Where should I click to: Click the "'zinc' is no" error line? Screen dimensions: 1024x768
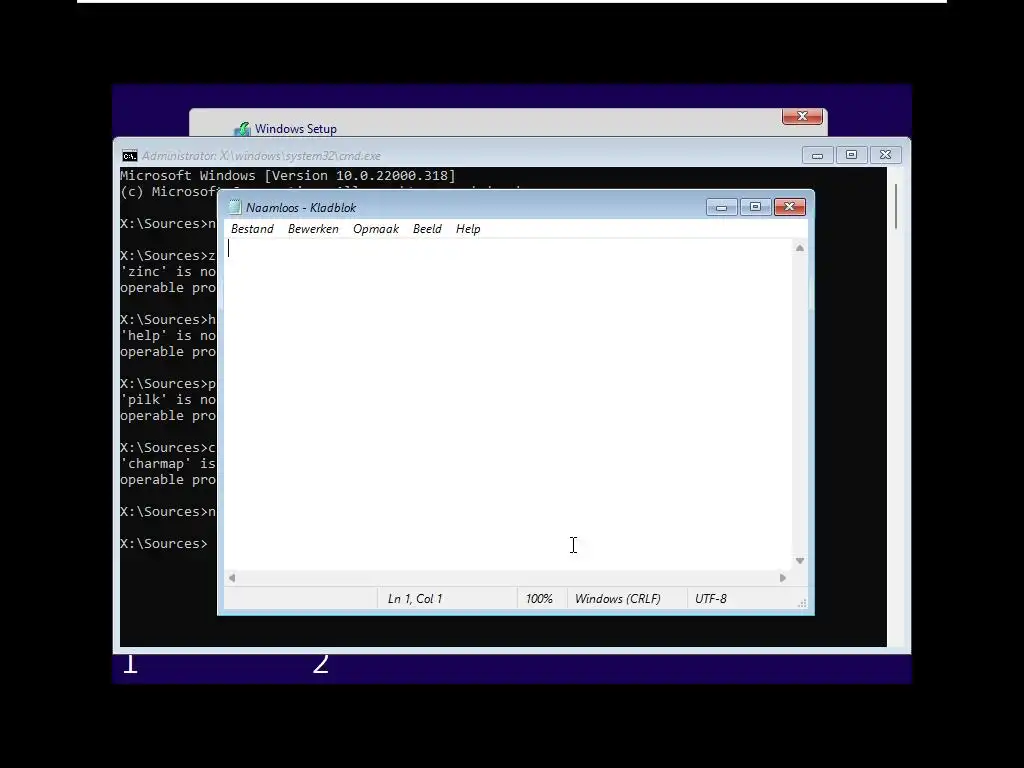coord(167,271)
